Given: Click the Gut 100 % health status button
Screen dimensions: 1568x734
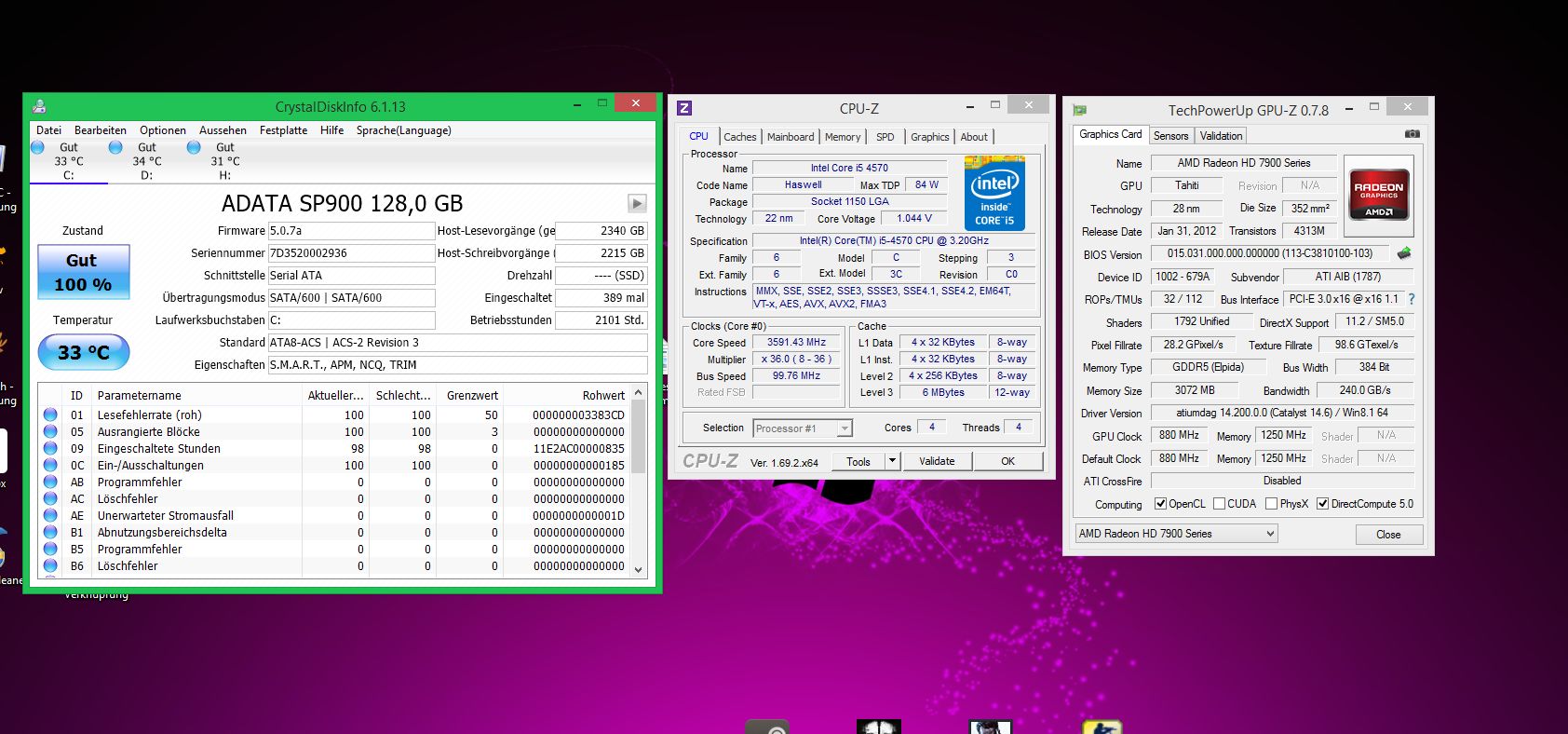Looking at the screenshot, I should click(83, 272).
